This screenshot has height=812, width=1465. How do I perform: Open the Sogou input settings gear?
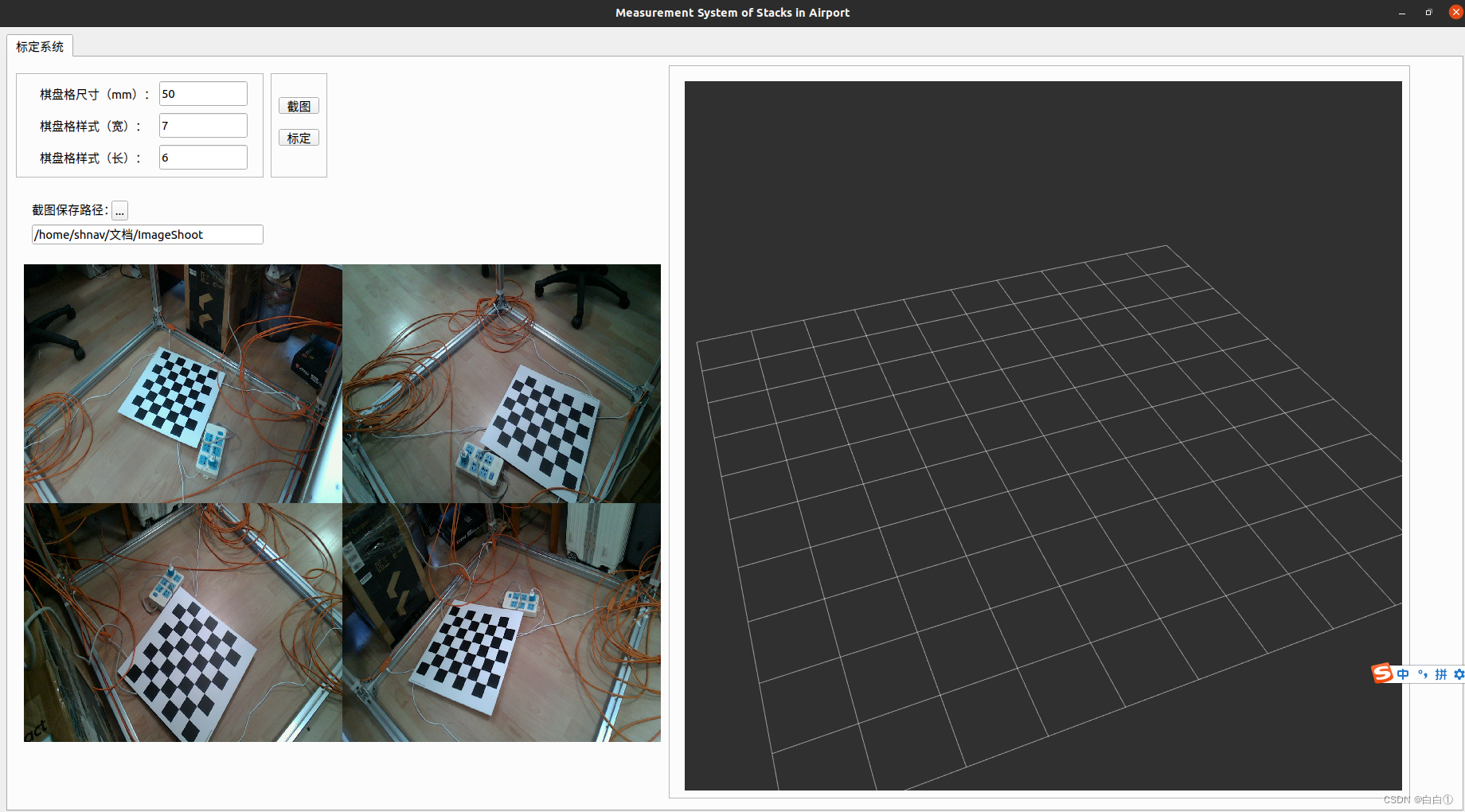pos(1459,674)
